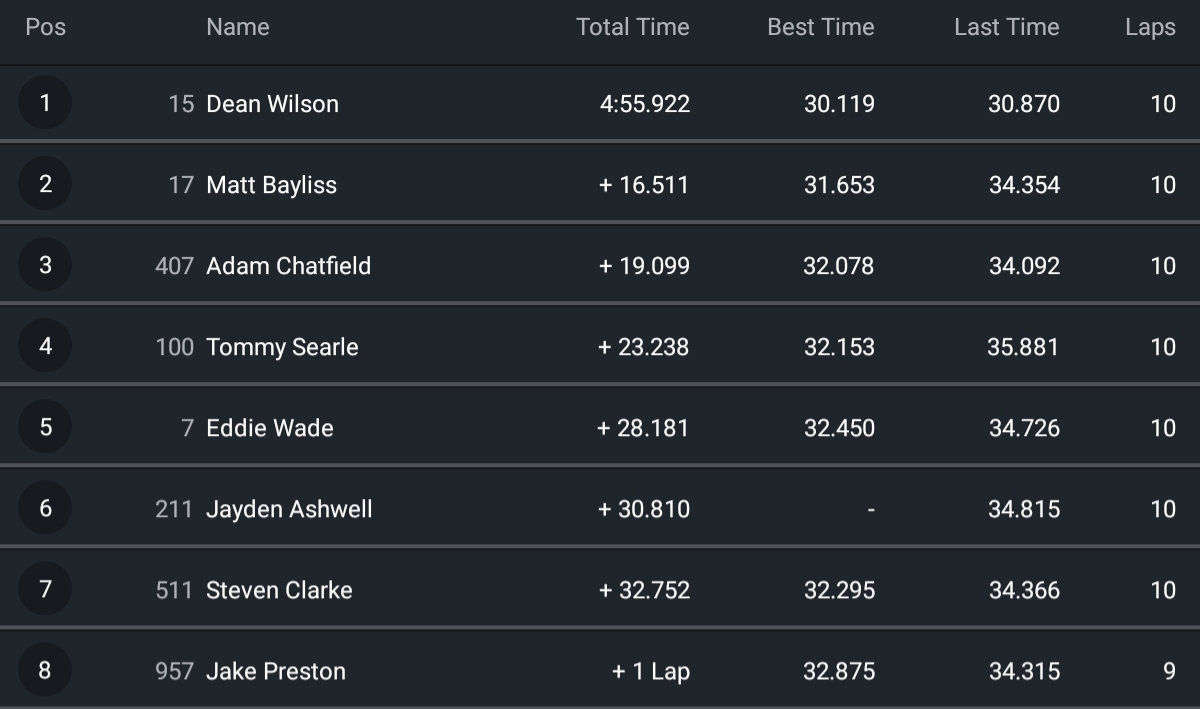The height and width of the screenshot is (709, 1200).
Task: Click the position 8 circle badge
Action: coord(45,670)
